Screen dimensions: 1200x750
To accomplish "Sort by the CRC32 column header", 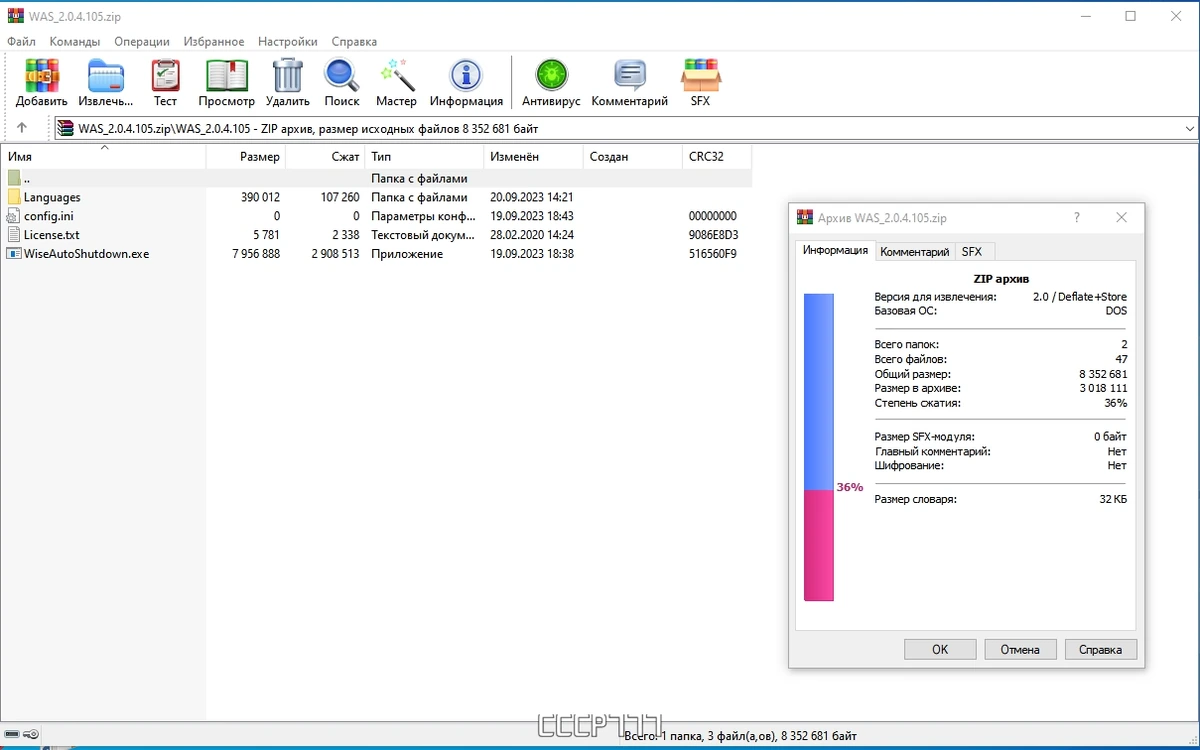I will (717, 157).
